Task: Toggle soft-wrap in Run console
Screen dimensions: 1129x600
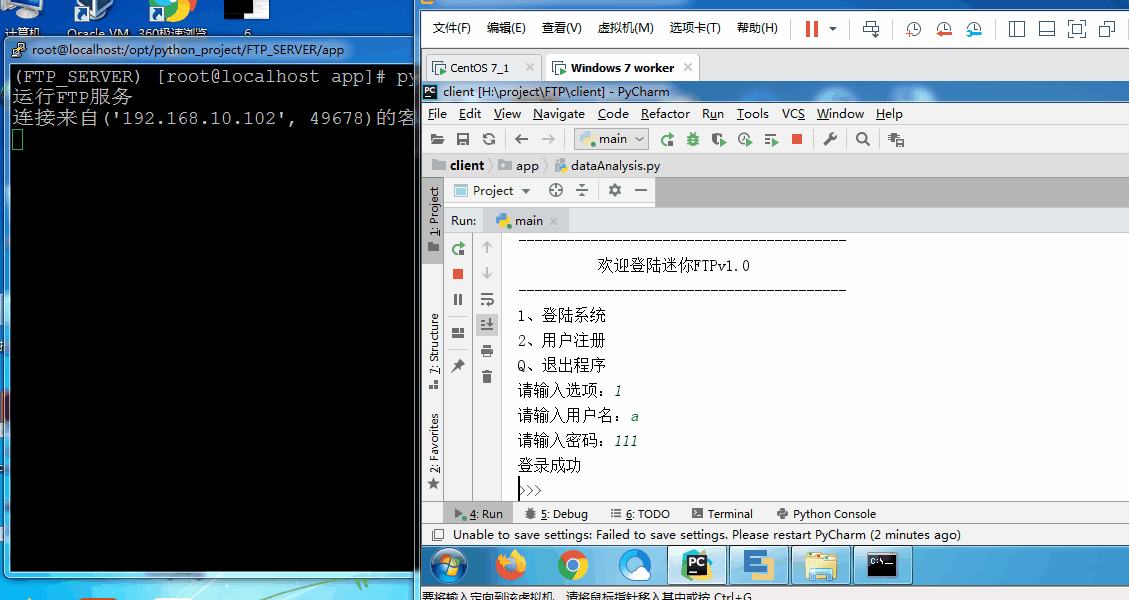Action: (x=487, y=299)
